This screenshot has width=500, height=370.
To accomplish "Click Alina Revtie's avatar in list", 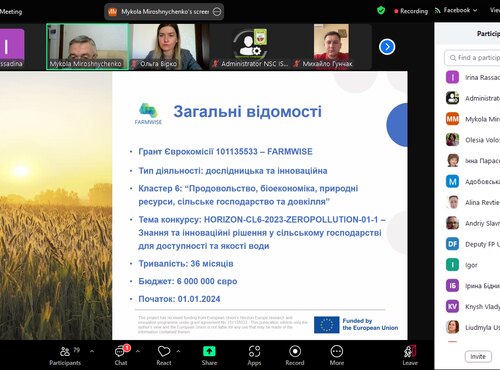I will (452, 202).
